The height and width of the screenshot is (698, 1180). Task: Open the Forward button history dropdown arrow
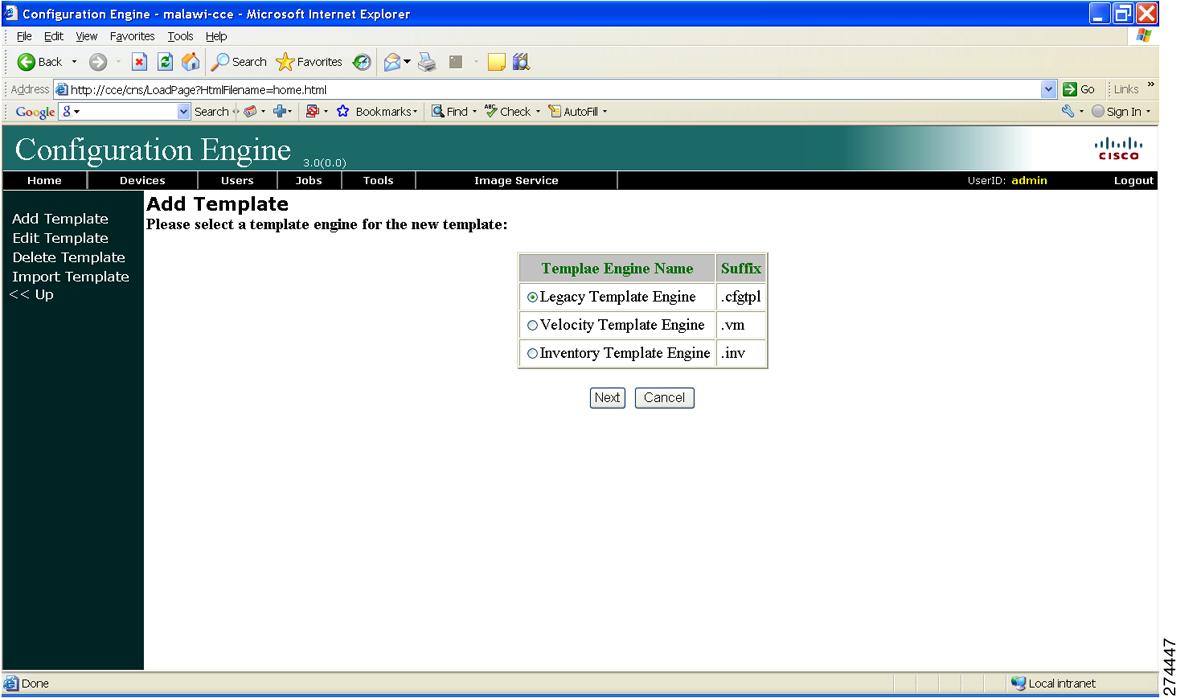[118, 62]
